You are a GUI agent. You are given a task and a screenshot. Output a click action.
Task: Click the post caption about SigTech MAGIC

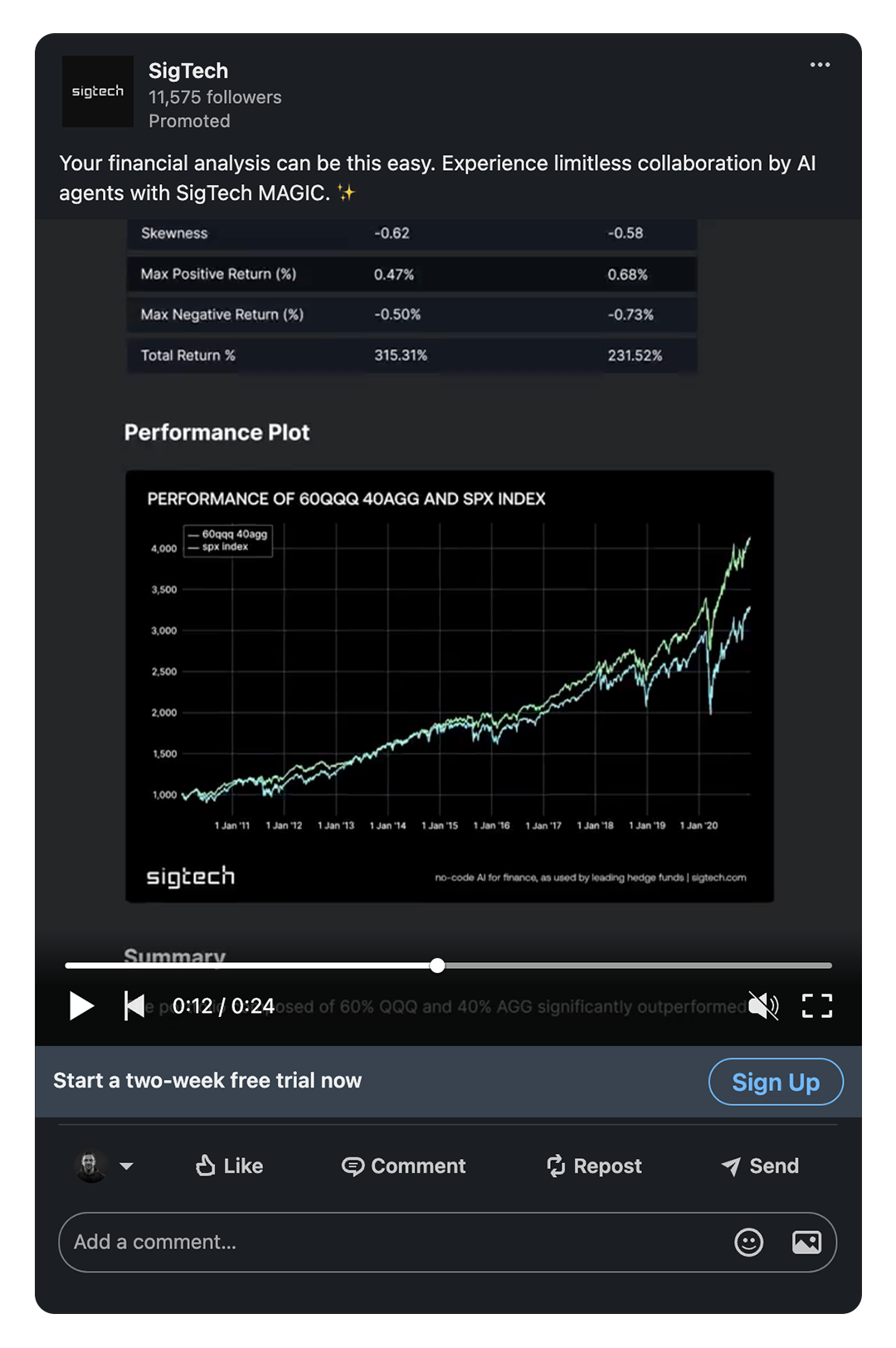click(437, 178)
